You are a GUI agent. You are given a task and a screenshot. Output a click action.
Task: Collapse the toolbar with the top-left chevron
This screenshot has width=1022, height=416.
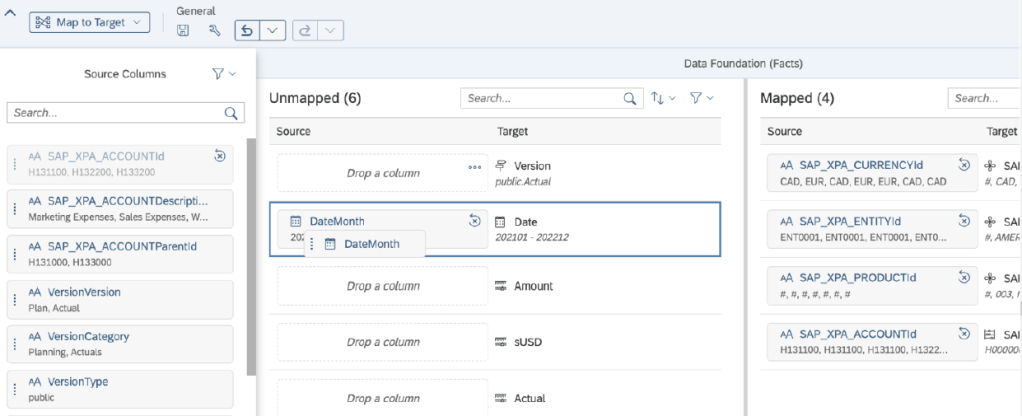[10, 16]
